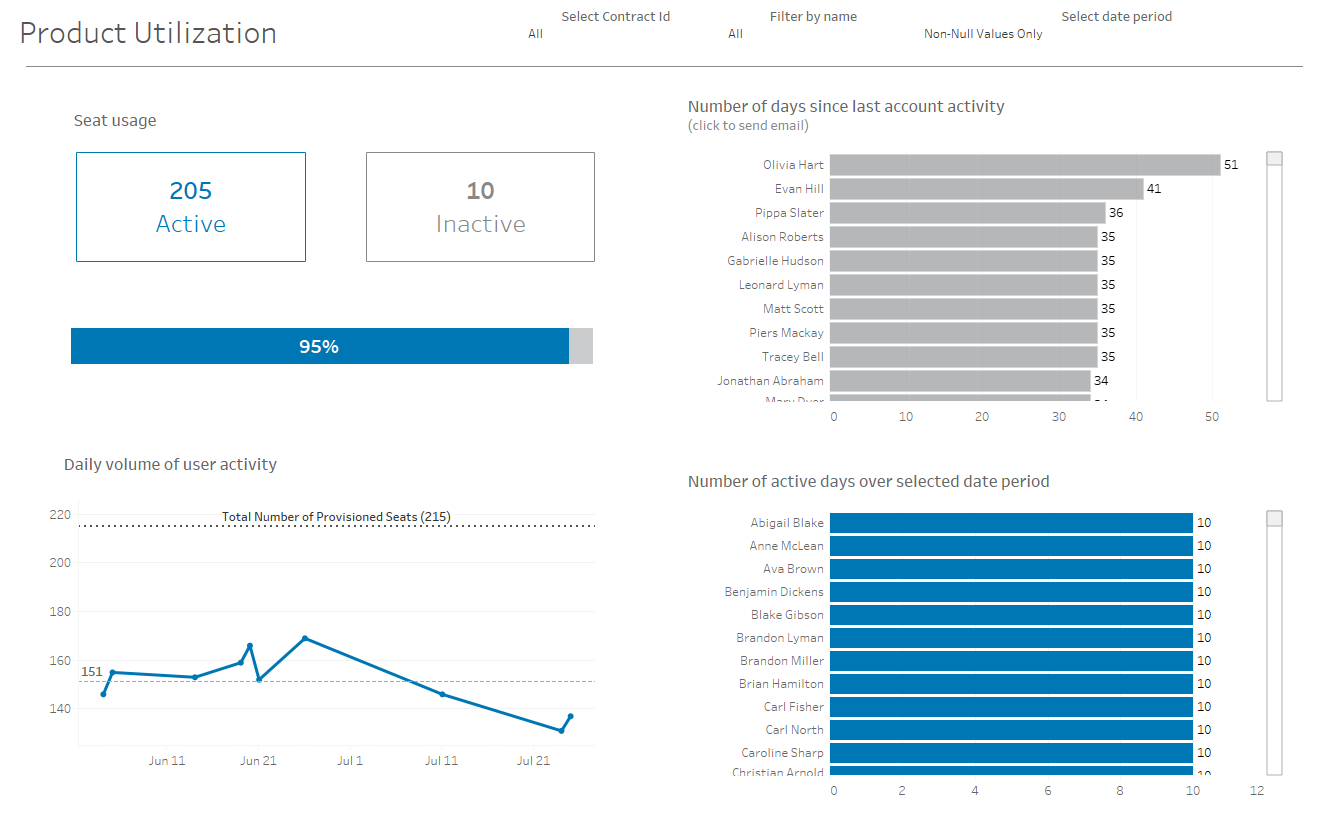Viewport: 1329px width, 831px height.
Task: Click Pippa Slater's bar to send email
Action: coord(967,213)
